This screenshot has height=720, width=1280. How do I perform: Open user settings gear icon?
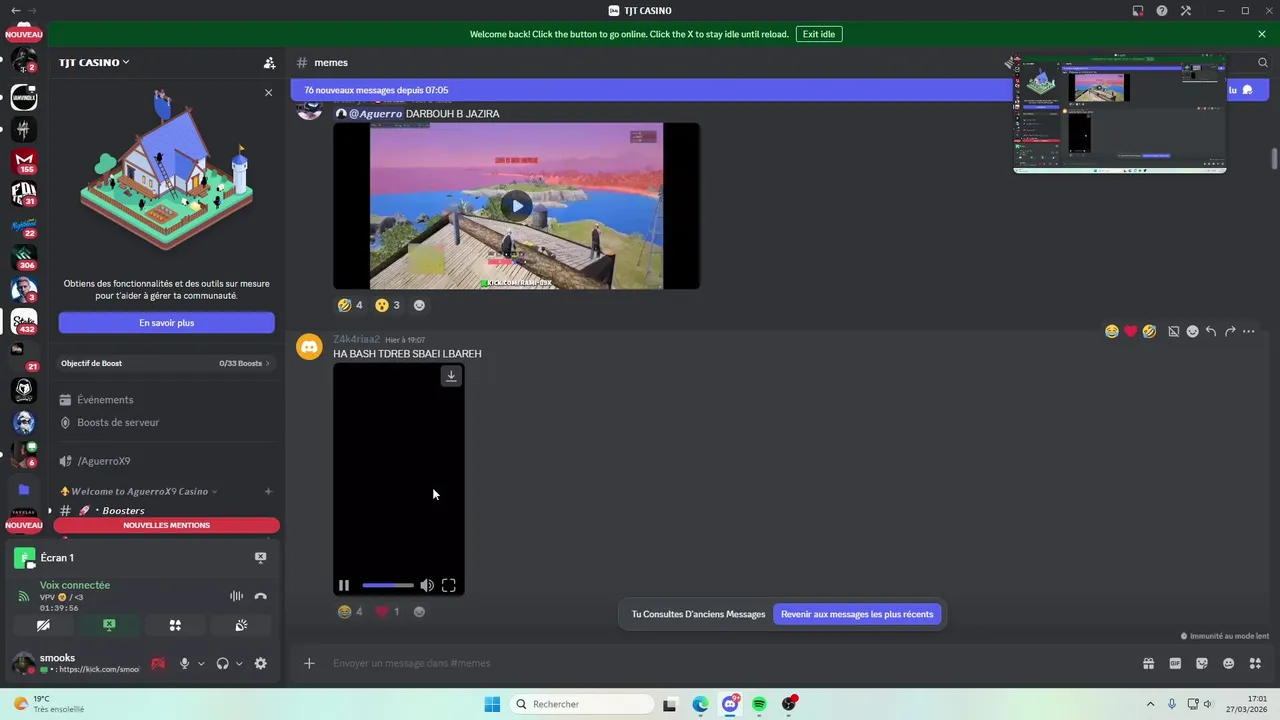pos(260,663)
